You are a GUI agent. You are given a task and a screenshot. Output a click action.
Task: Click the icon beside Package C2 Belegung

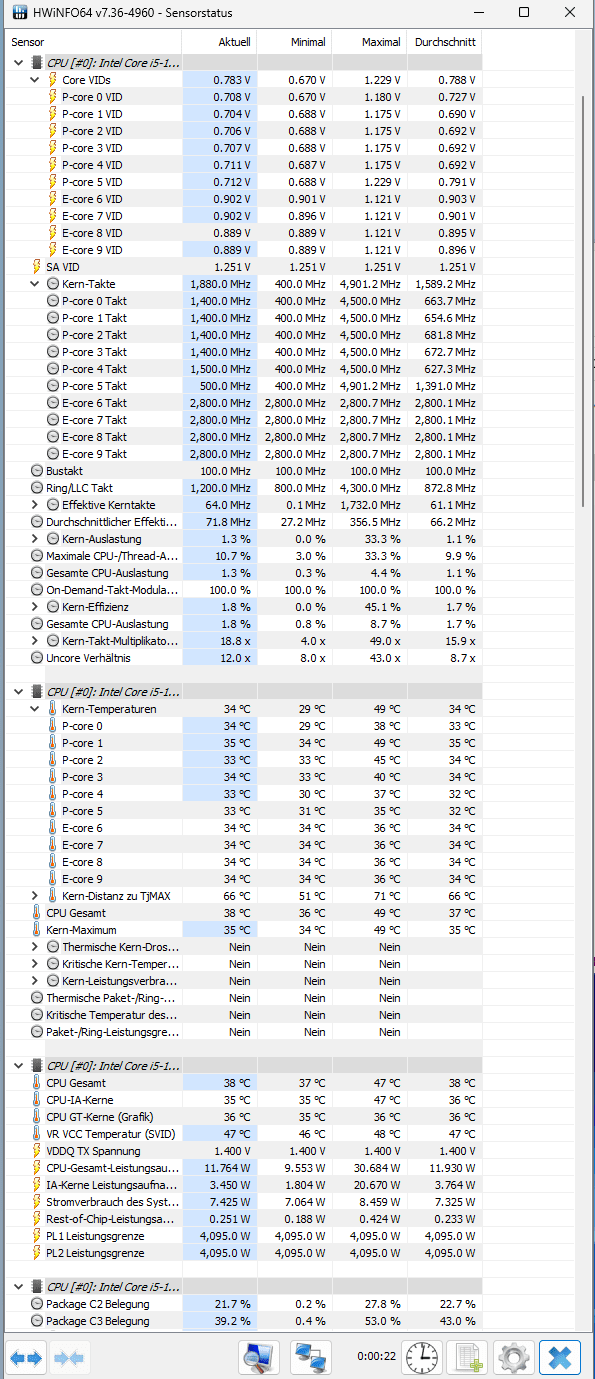click(x=37, y=1304)
